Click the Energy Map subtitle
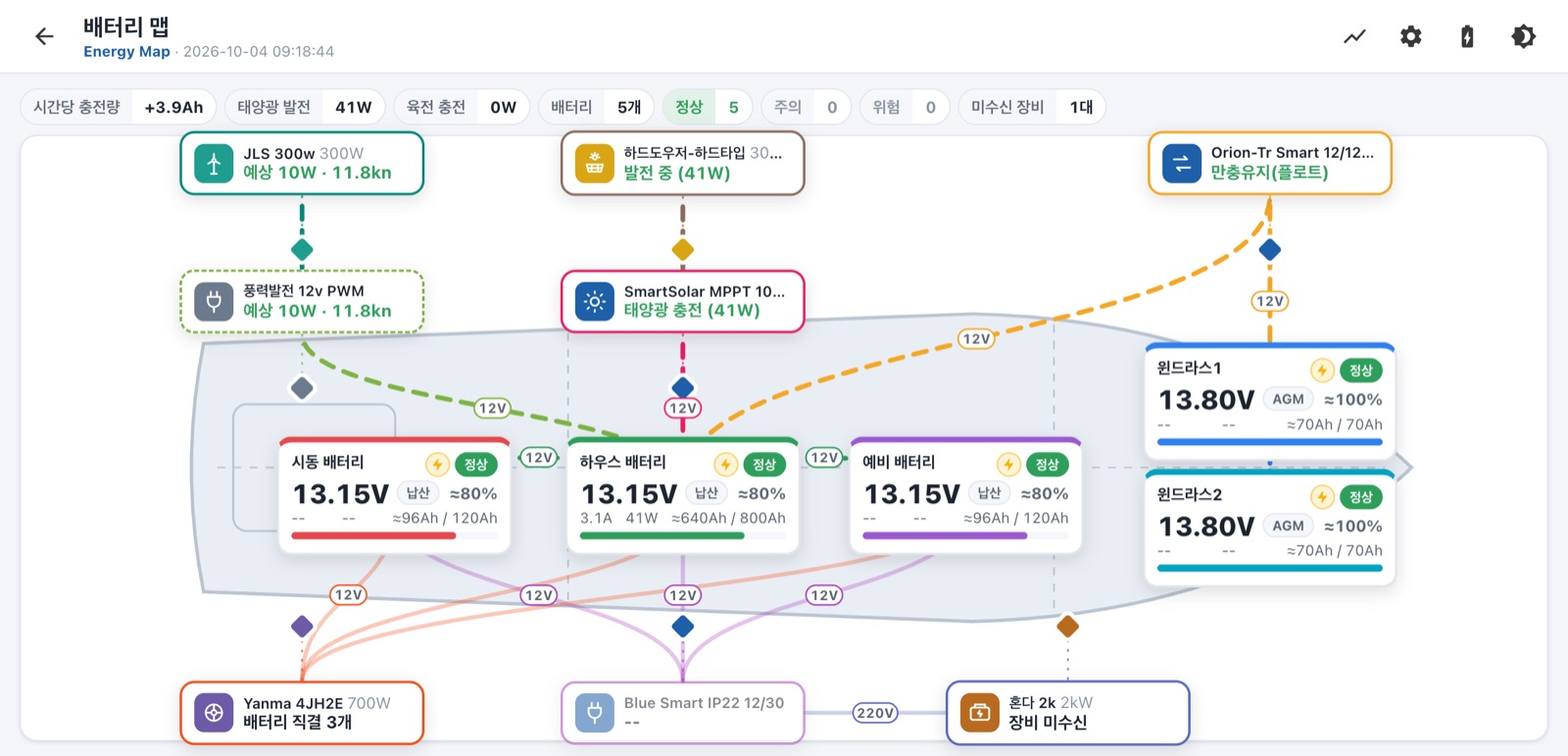This screenshot has width=1568, height=756. 126,51
